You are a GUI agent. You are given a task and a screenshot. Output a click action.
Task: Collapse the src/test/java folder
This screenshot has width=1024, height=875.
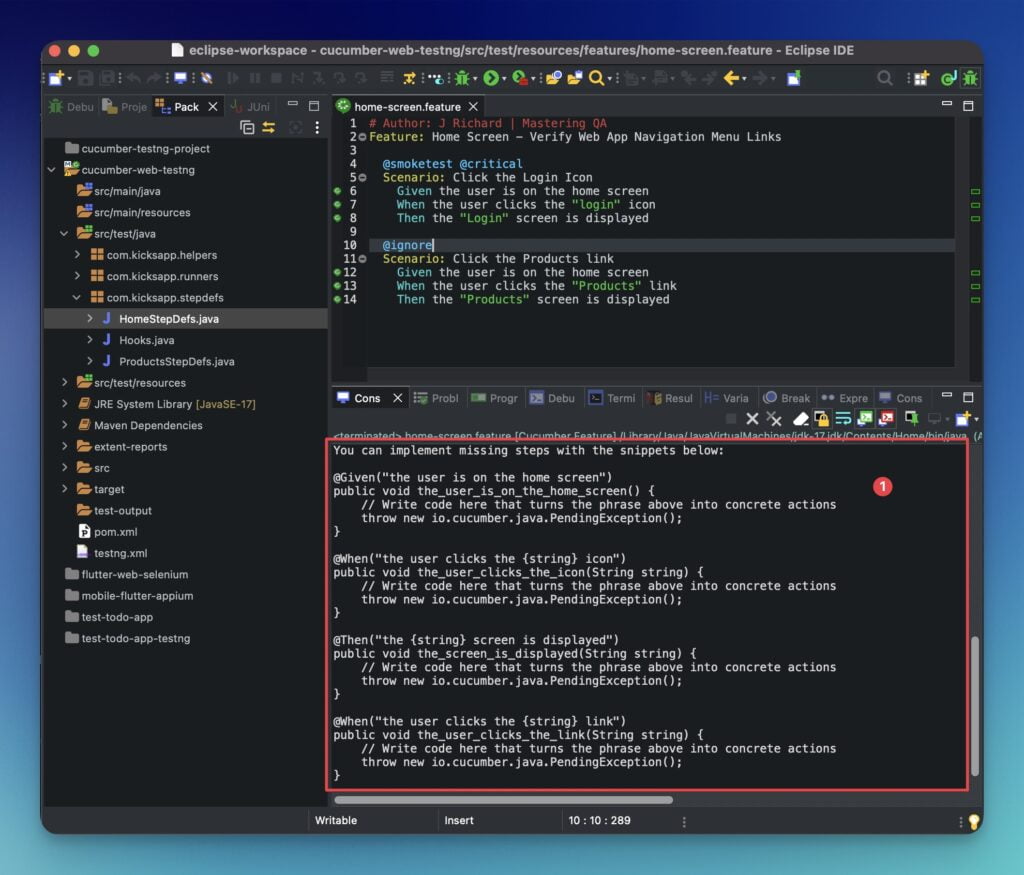[x=64, y=234]
